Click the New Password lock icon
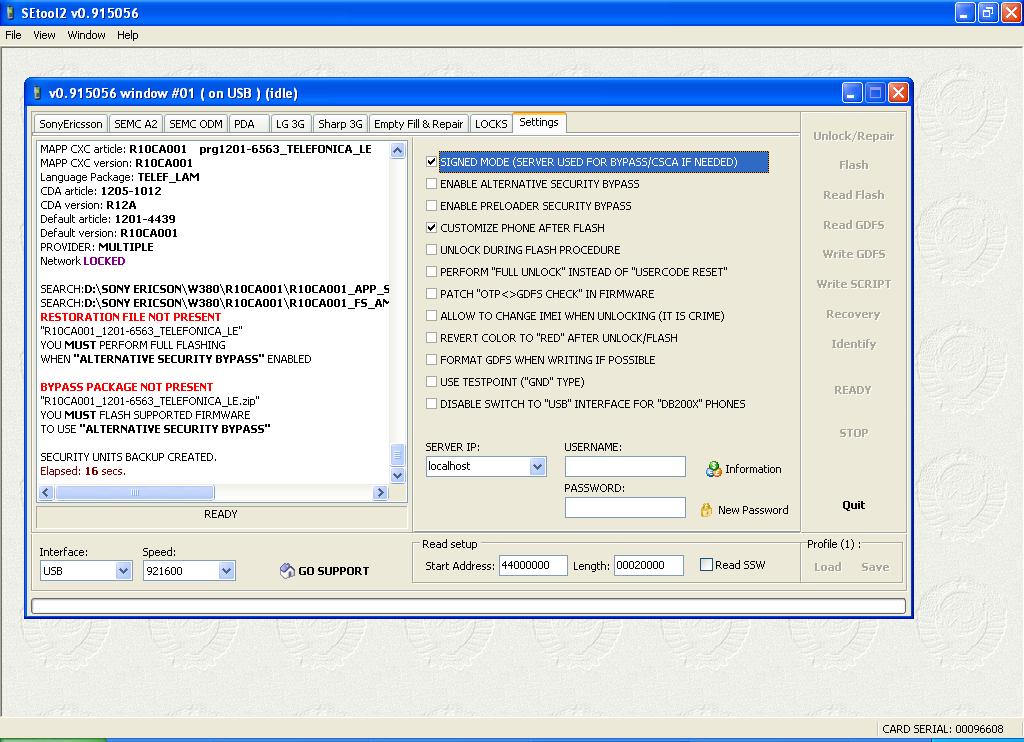Screen dimensions: 1024x742 pyautogui.click(x=706, y=510)
